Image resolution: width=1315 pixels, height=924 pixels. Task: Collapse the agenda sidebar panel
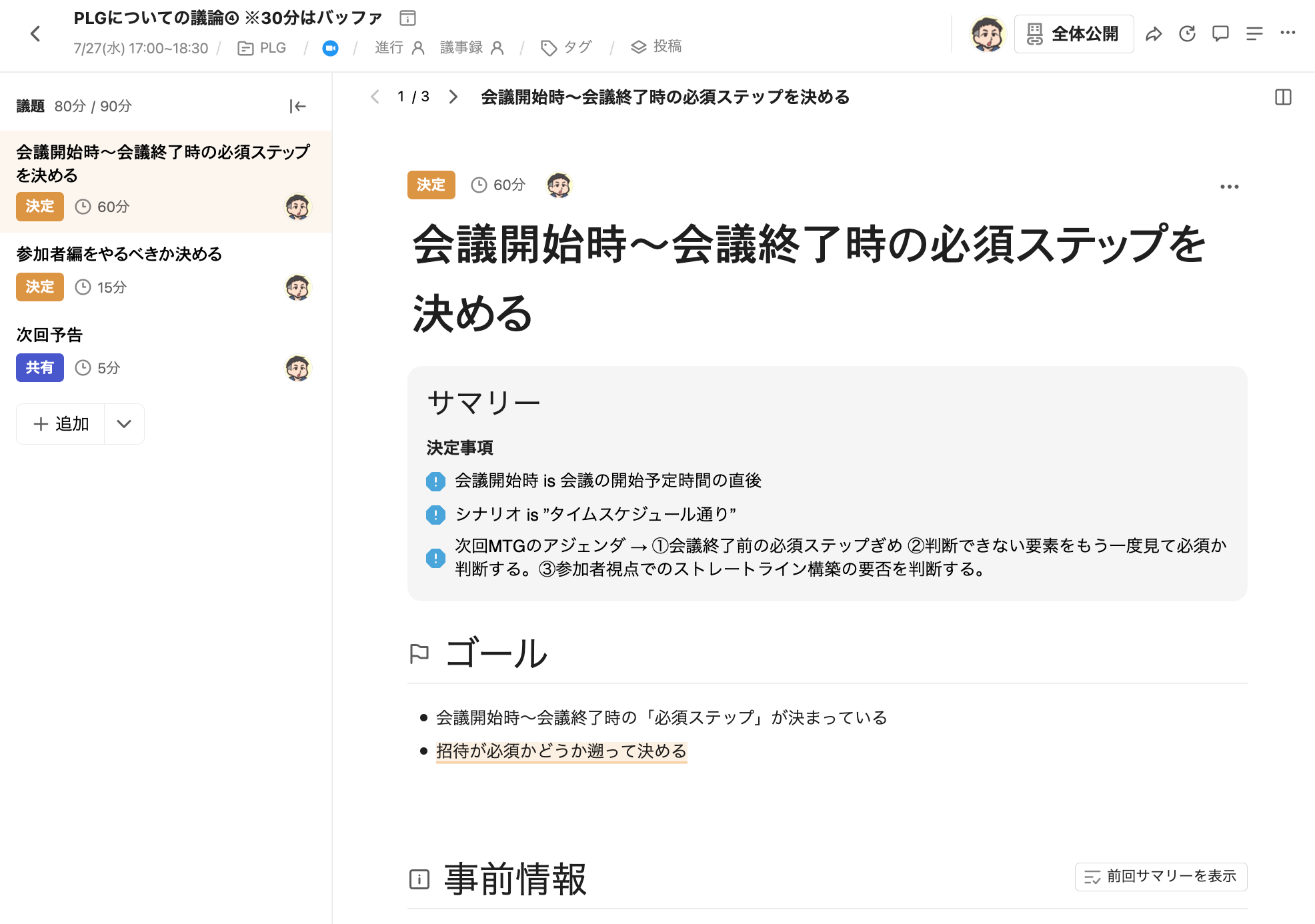297,106
